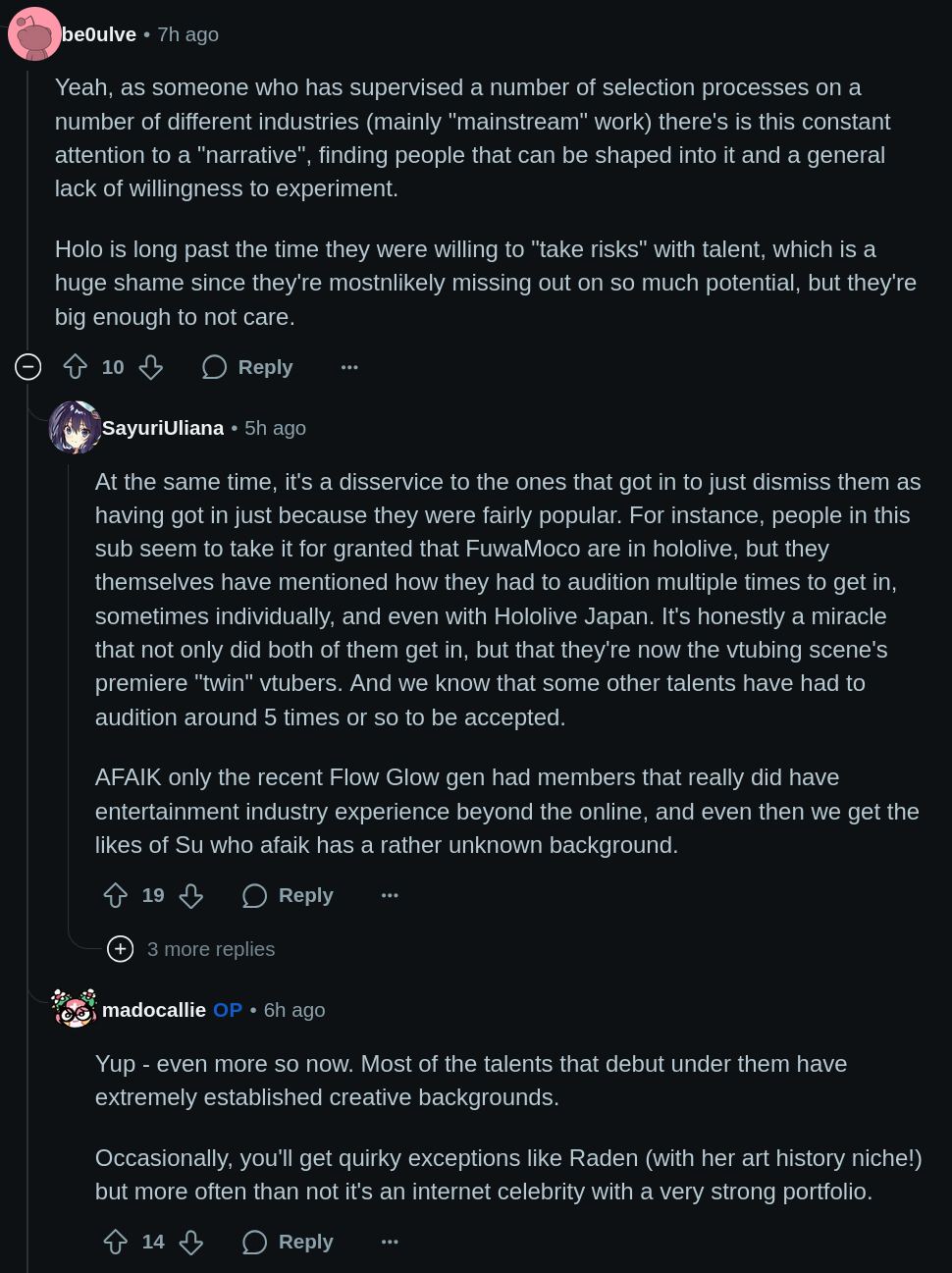Viewport: 952px width, 1273px height.
Task: Reply to madocallie's comment
Action: point(288,1242)
